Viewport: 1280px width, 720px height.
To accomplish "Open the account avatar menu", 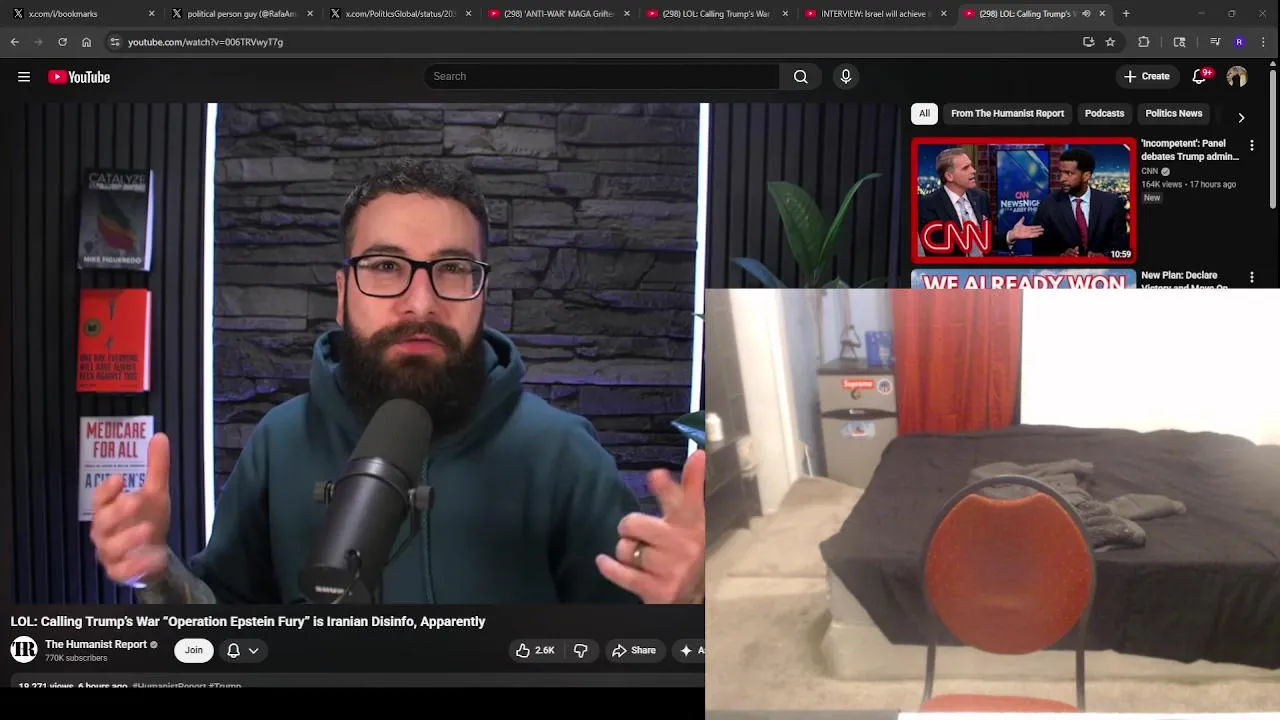I will tap(1237, 77).
